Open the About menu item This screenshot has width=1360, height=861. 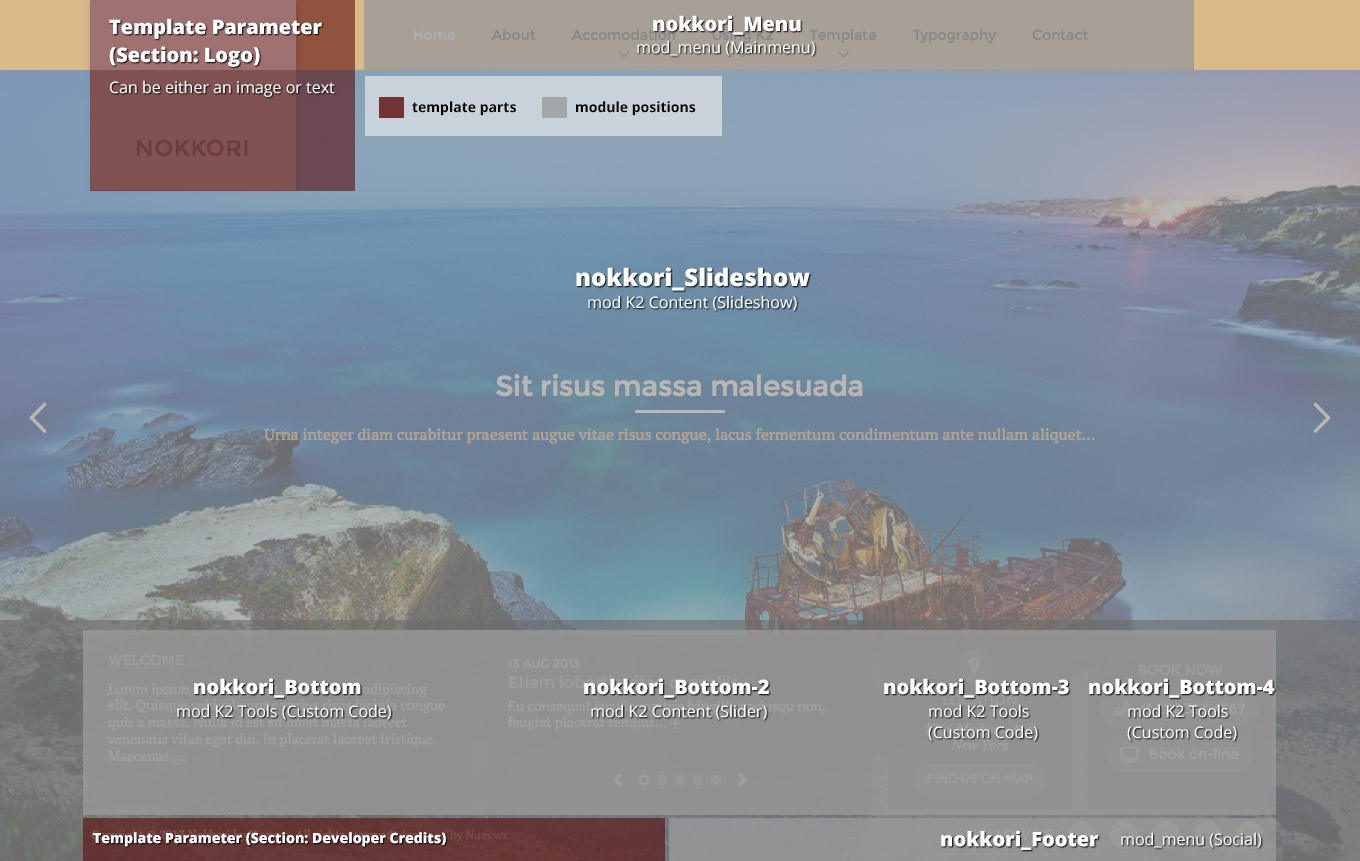(x=513, y=35)
